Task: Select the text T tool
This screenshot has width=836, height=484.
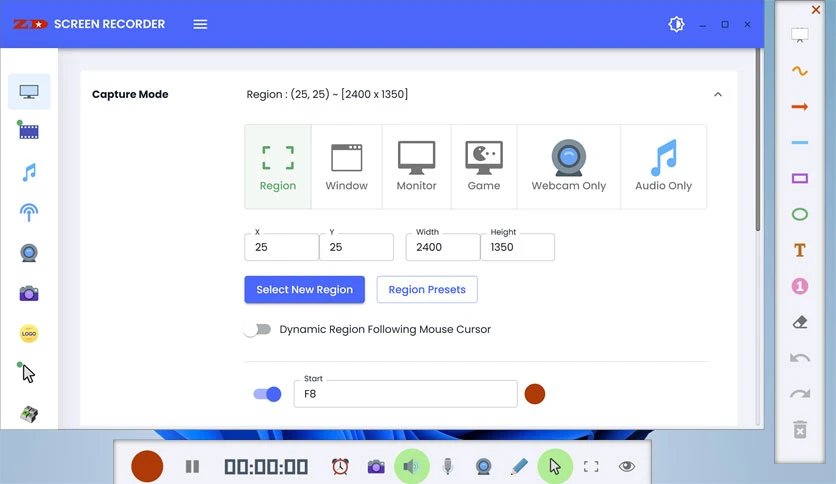Action: [x=799, y=250]
